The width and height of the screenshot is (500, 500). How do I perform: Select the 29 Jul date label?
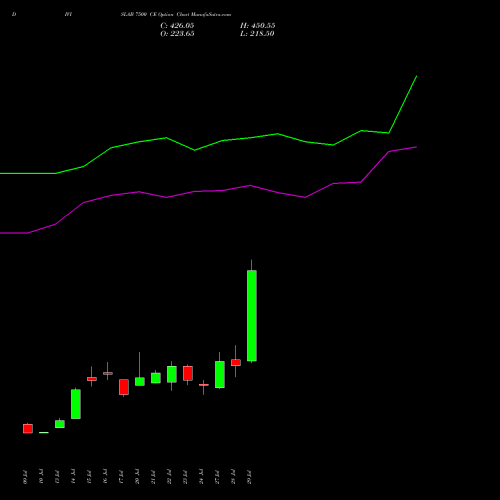(249, 477)
